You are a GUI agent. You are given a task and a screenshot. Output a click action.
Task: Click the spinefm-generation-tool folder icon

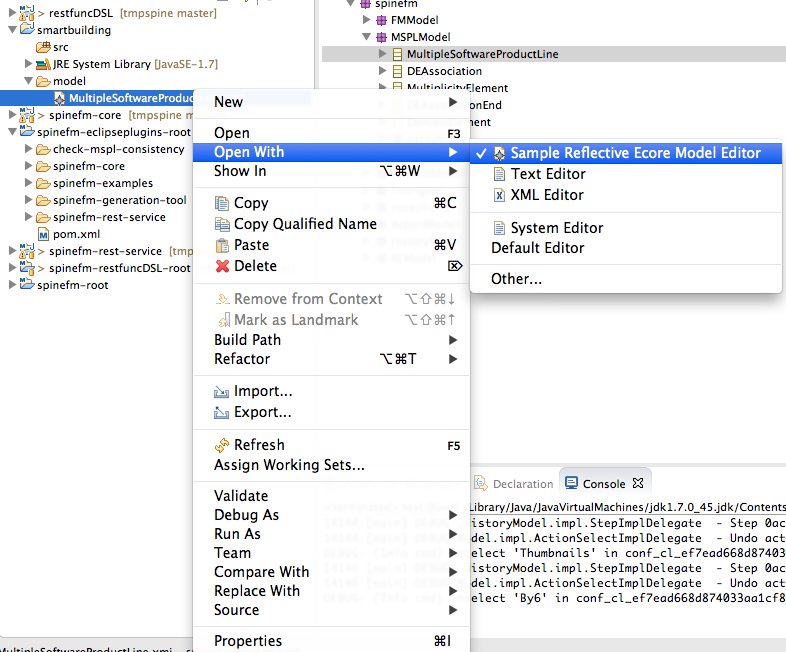pos(43,200)
